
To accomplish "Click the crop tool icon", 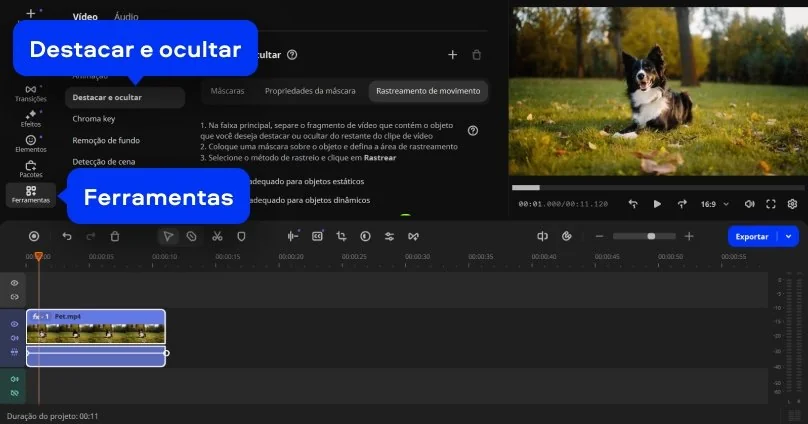I will coord(341,236).
